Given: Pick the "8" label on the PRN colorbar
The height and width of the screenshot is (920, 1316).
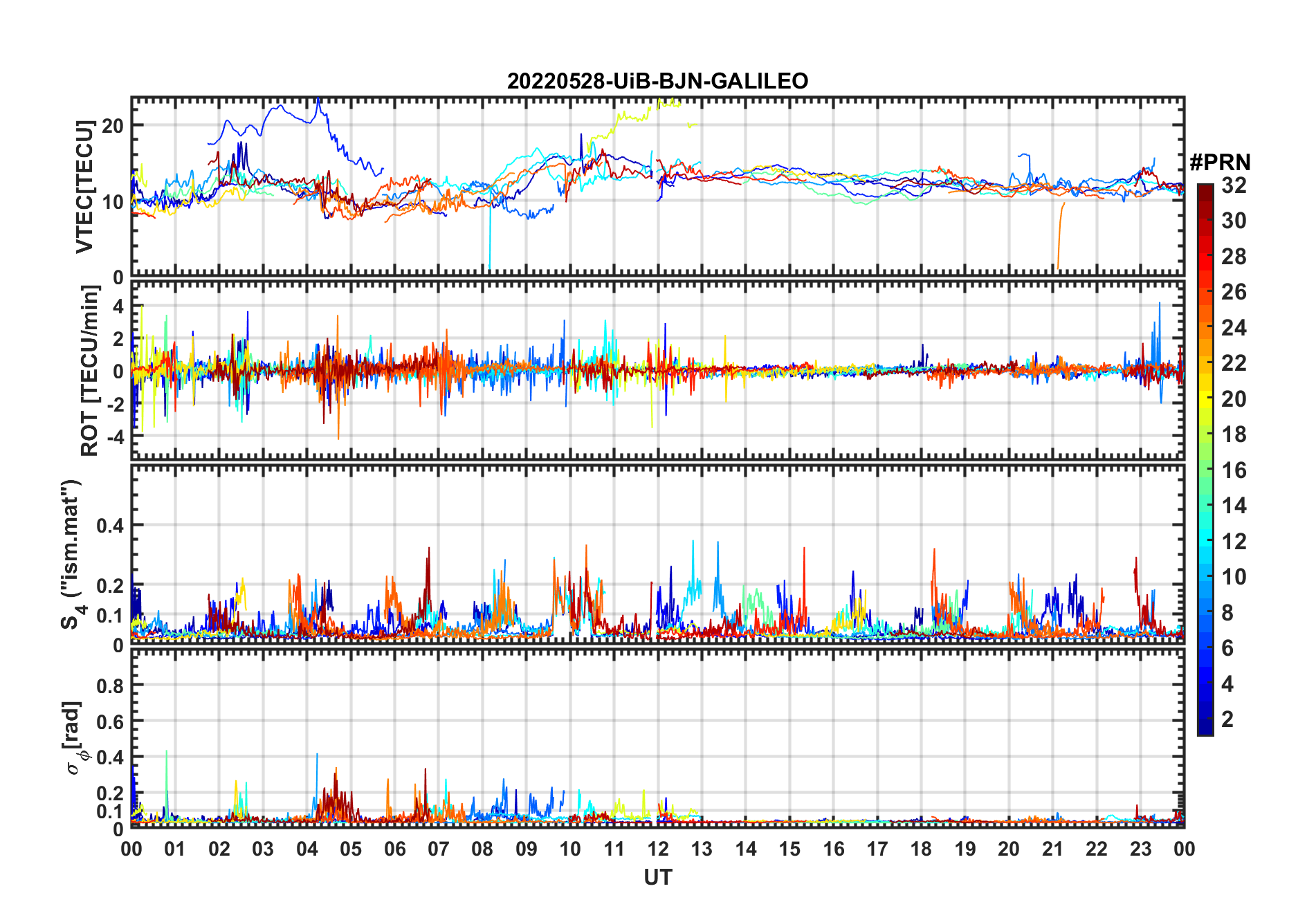Looking at the screenshot, I should coord(1228,613).
